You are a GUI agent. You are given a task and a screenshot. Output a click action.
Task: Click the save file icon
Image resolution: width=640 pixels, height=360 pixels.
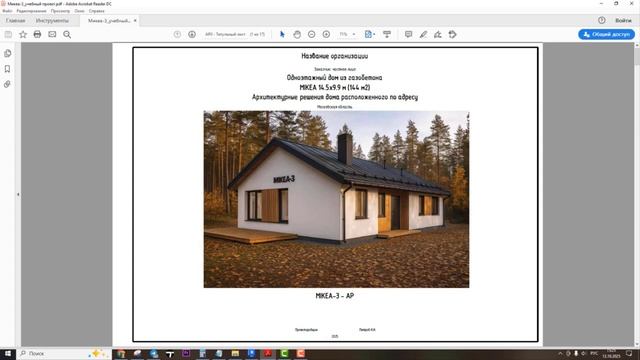(8, 34)
